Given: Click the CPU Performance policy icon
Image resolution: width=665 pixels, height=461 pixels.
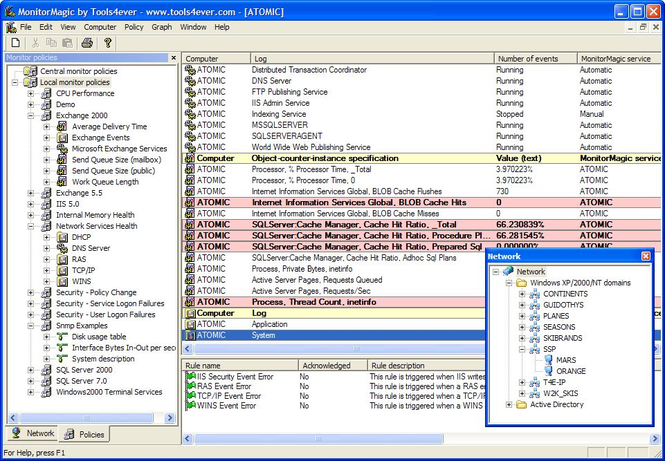Looking at the screenshot, I should click(x=46, y=93).
